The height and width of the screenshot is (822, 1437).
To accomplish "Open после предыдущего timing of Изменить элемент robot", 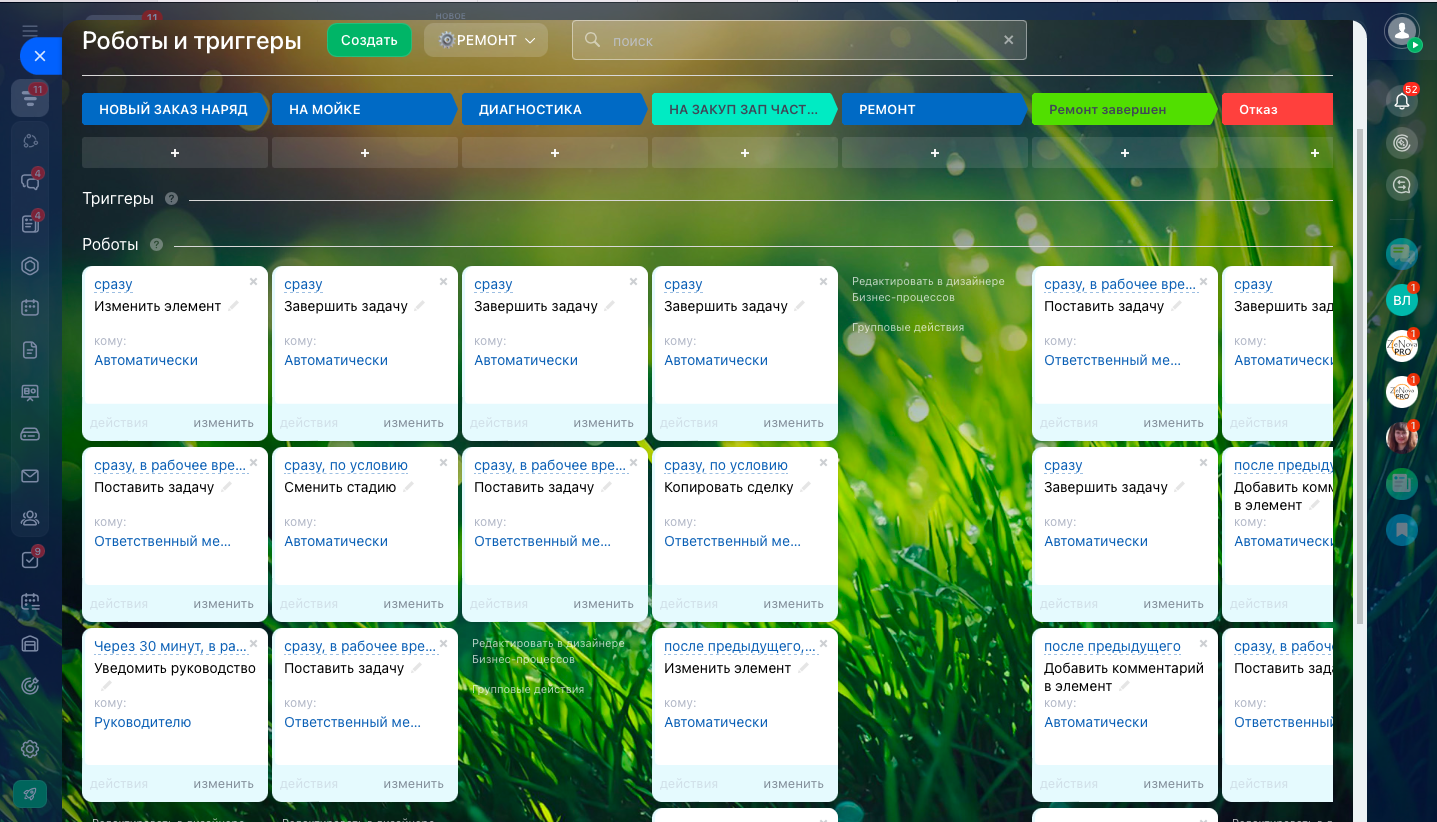I will [740, 646].
